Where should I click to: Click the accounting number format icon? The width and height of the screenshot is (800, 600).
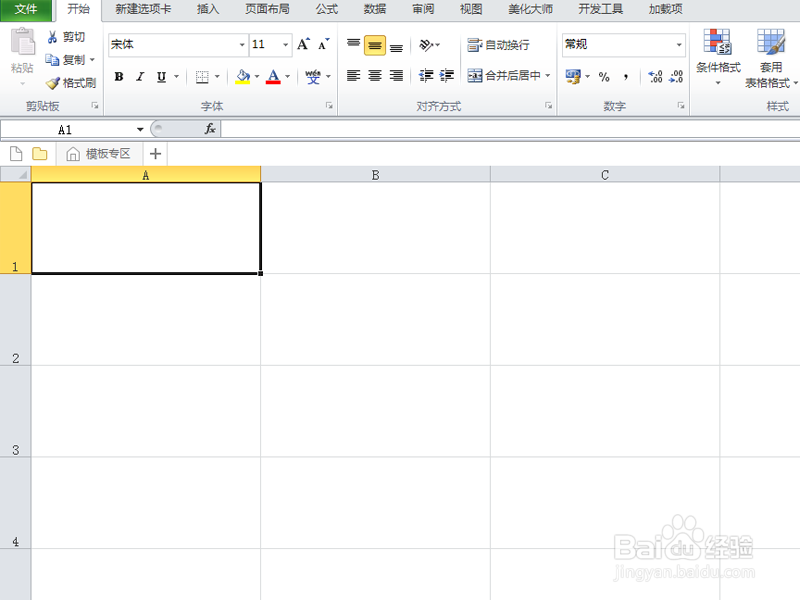click(x=573, y=77)
